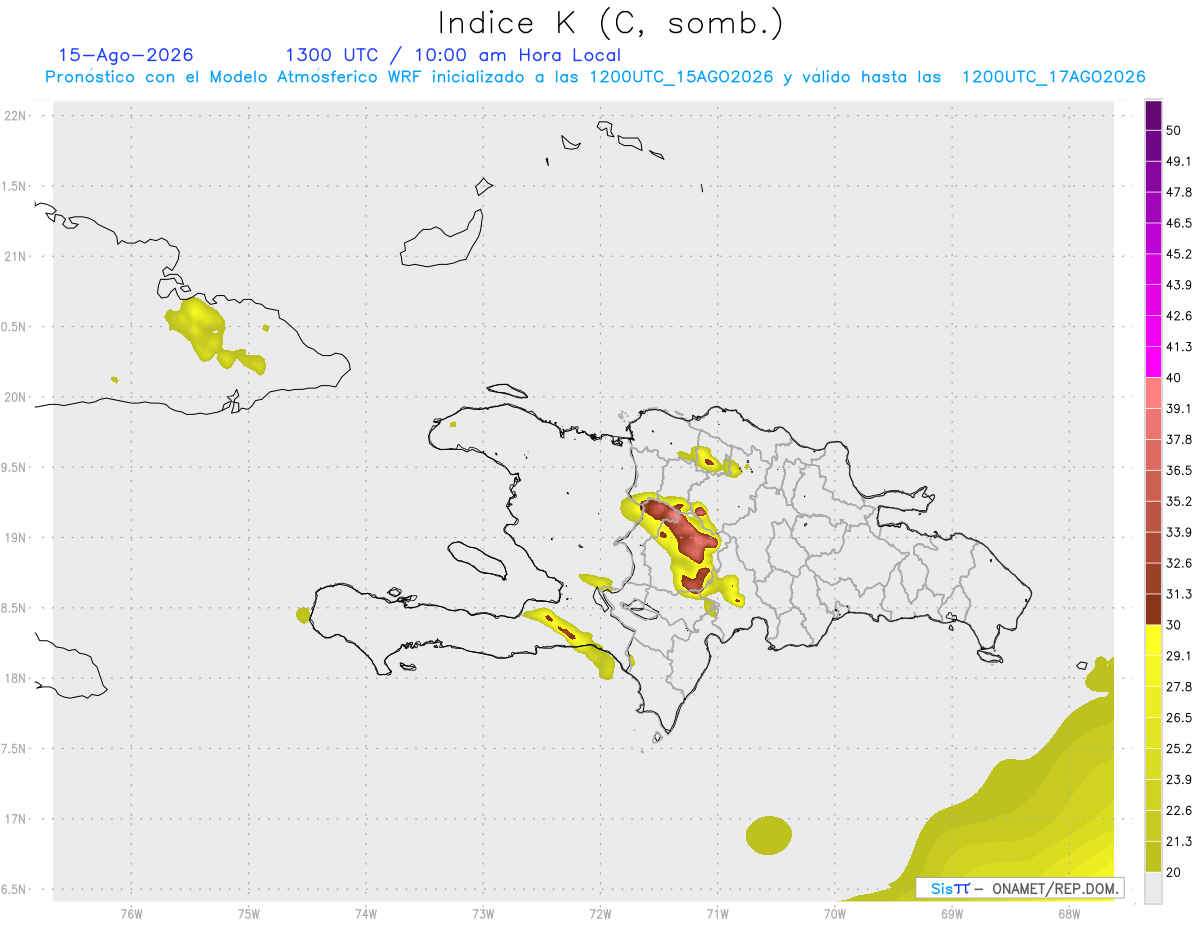Viewport: 1200px width, 927px height.
Task: Click the colorbar value '22.6'
Action: point(1178,810)
